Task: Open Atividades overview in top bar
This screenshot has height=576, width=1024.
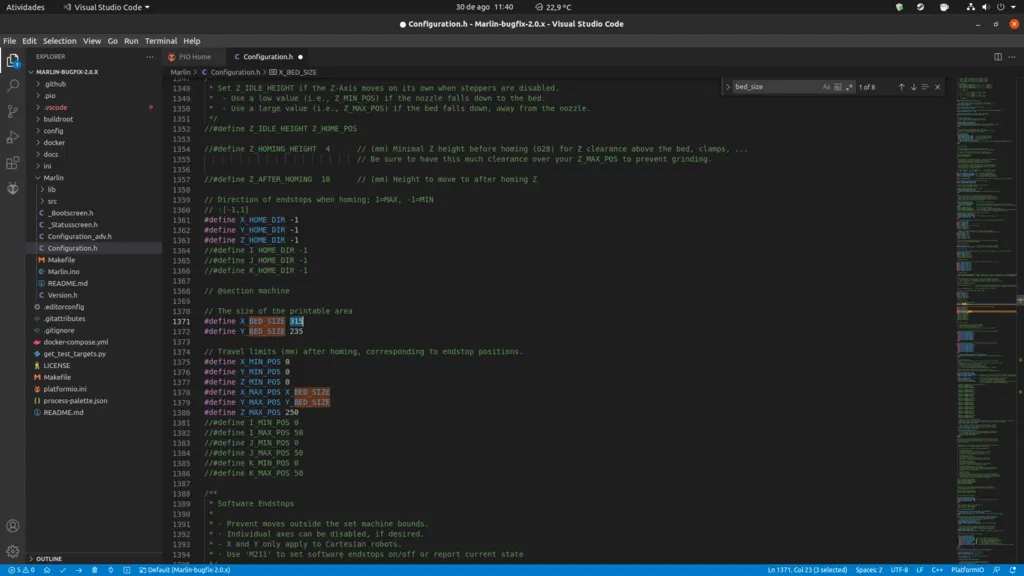Action: pos(25,7)
